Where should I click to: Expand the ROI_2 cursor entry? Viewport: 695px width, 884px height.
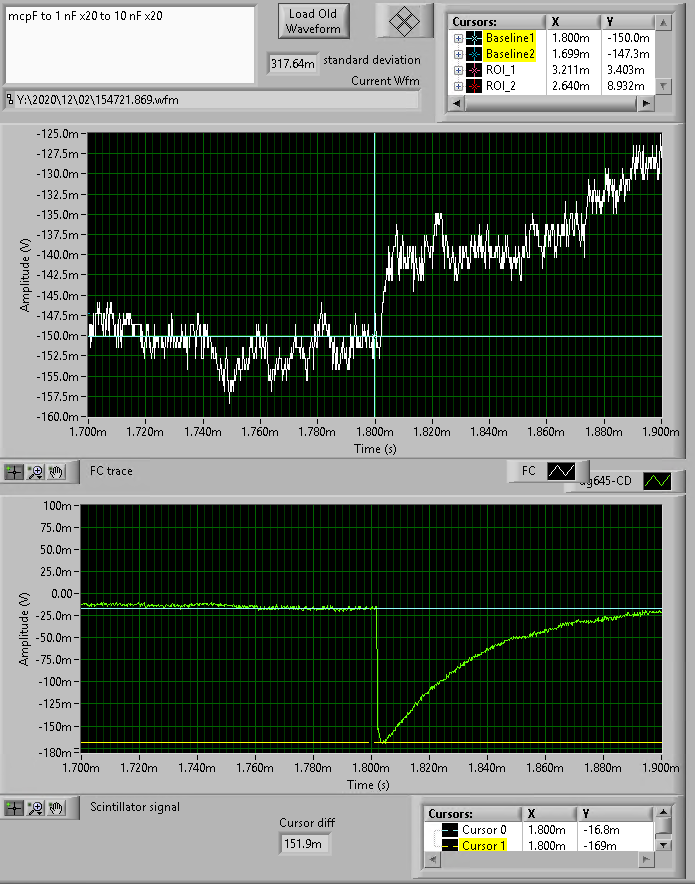pyautogui.click(x=458, y=86)
